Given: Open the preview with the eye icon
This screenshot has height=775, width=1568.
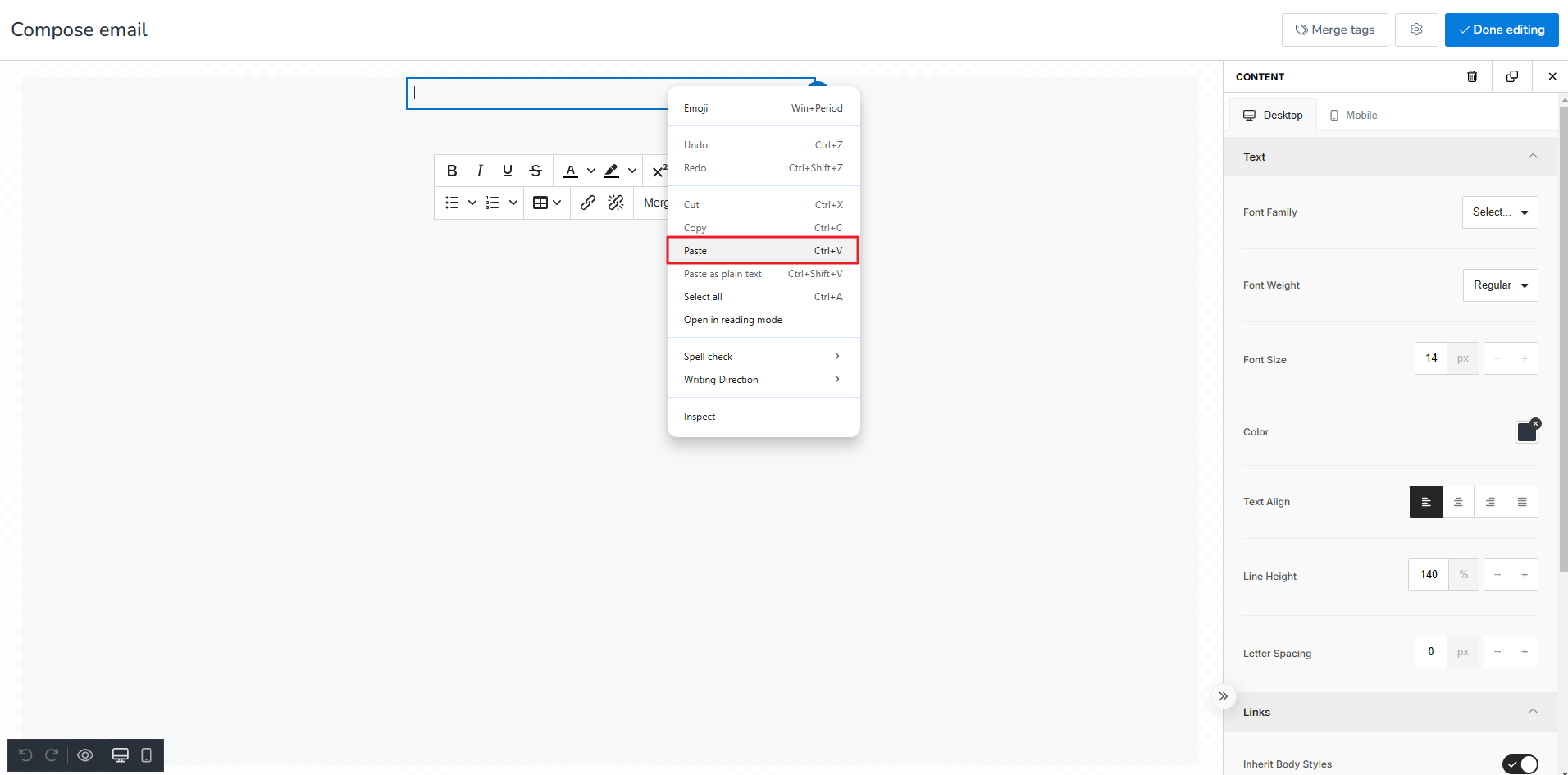Looking at the screenshot, I should 84,754.
